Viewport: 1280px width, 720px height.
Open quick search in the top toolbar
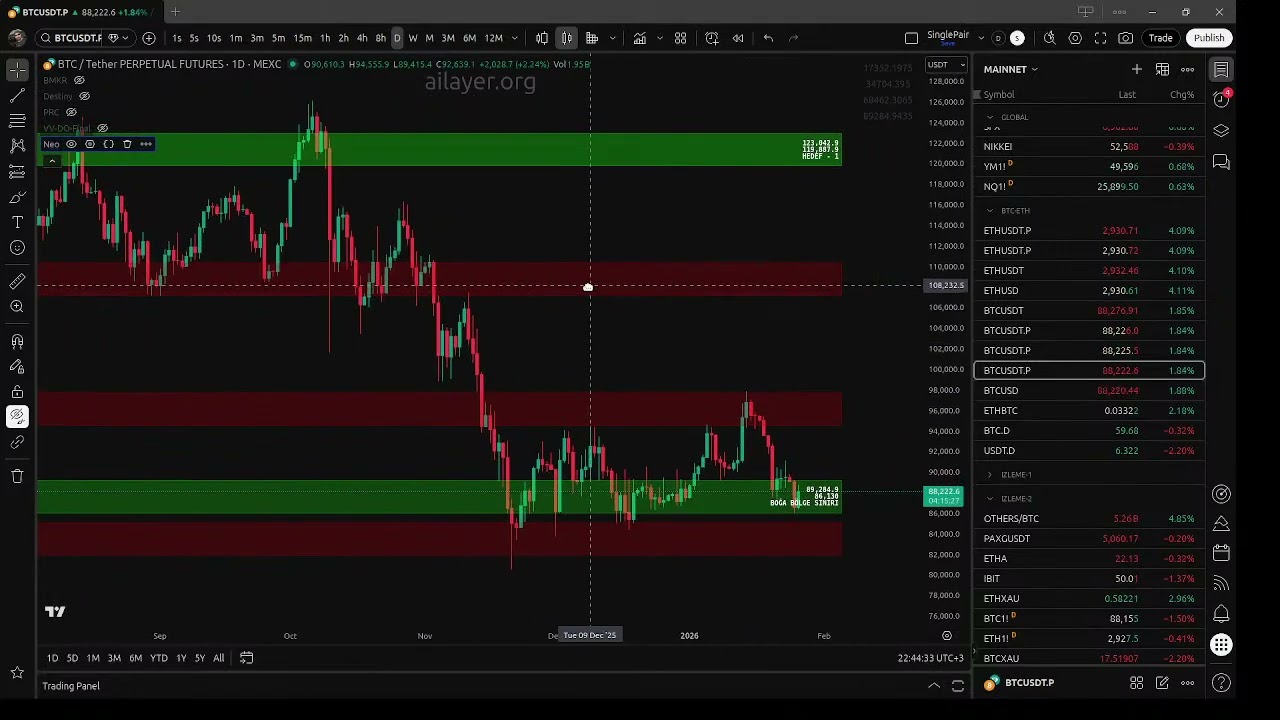[1049, 38]
